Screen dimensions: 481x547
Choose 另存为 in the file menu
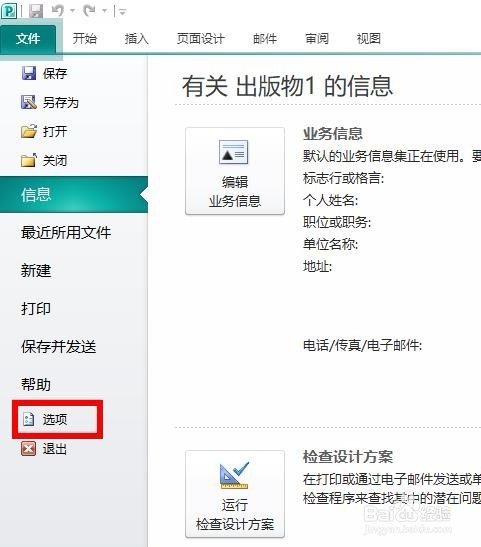tap(61, 103)
